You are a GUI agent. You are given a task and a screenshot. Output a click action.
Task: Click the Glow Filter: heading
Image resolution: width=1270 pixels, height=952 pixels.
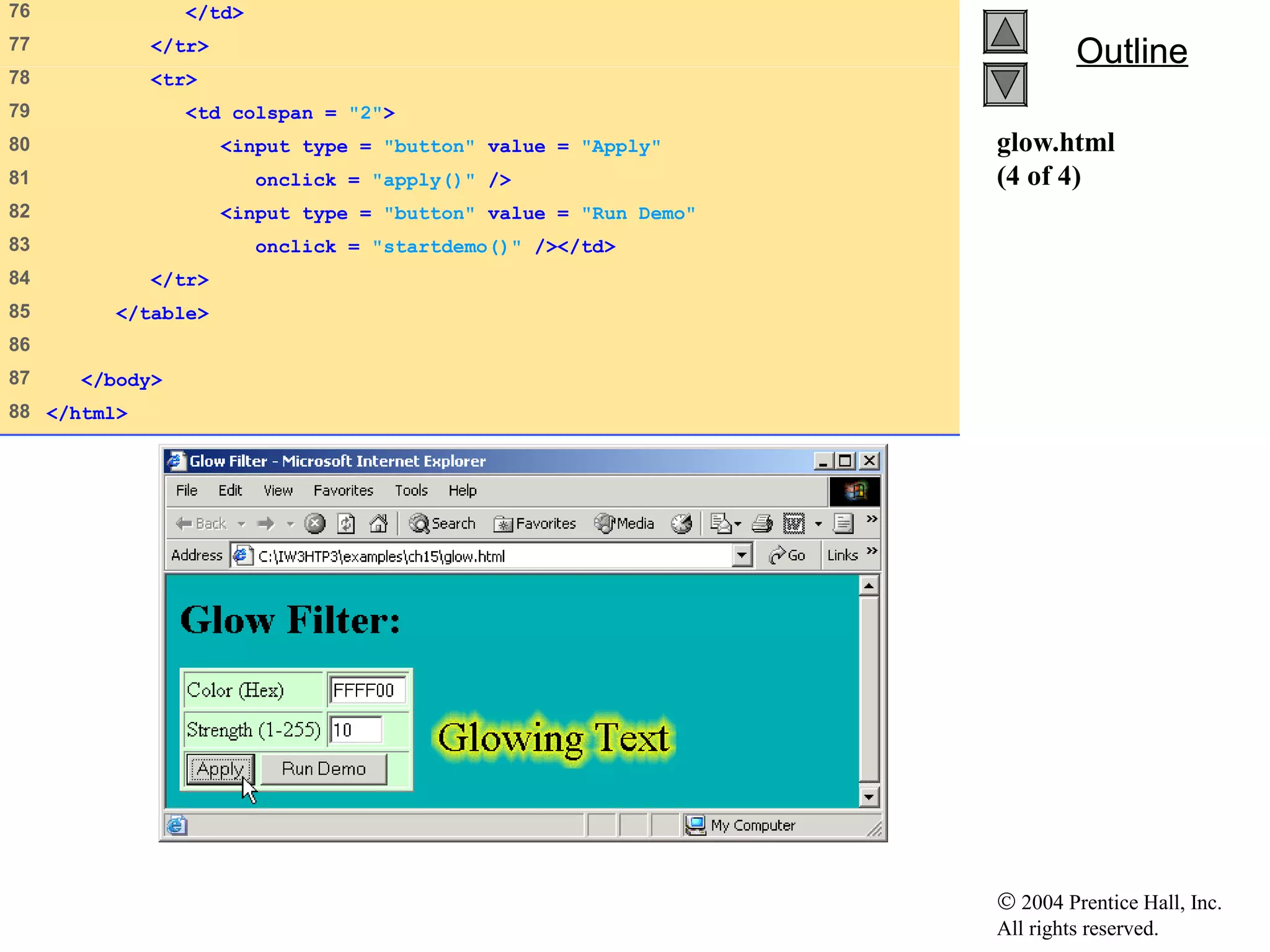pyautogui.click(x=290, y=620)
